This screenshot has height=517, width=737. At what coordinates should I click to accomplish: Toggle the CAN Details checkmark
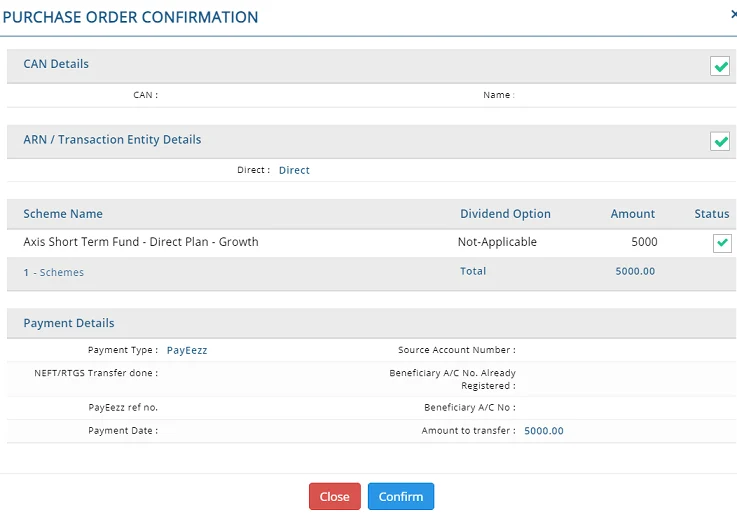click(720, 66)
